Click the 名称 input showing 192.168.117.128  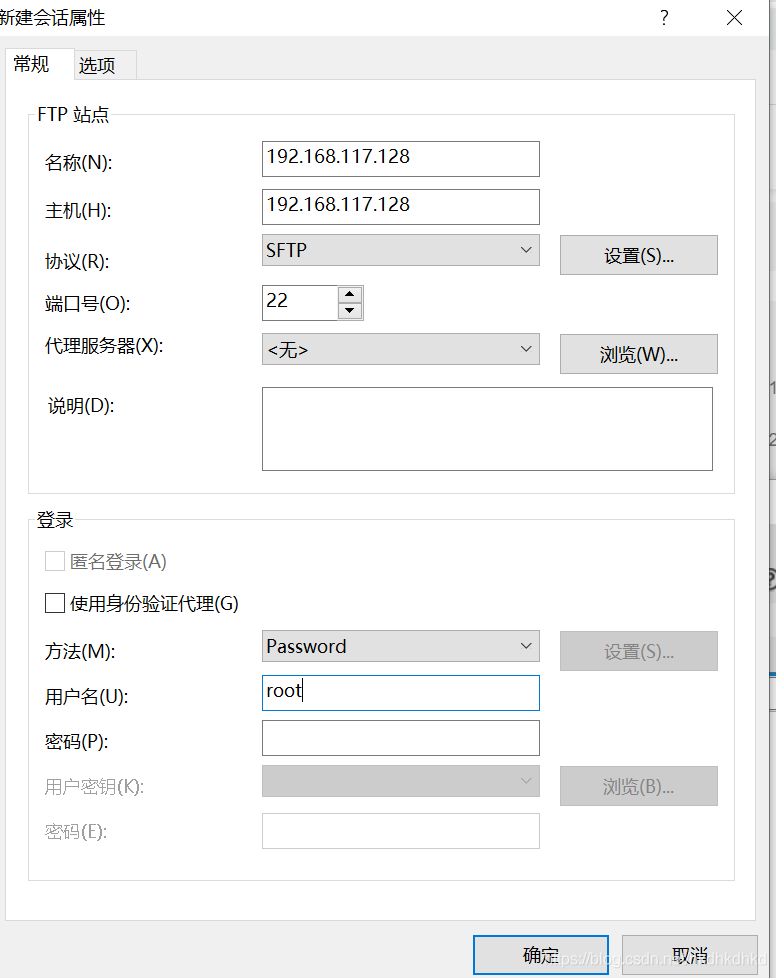400,158
